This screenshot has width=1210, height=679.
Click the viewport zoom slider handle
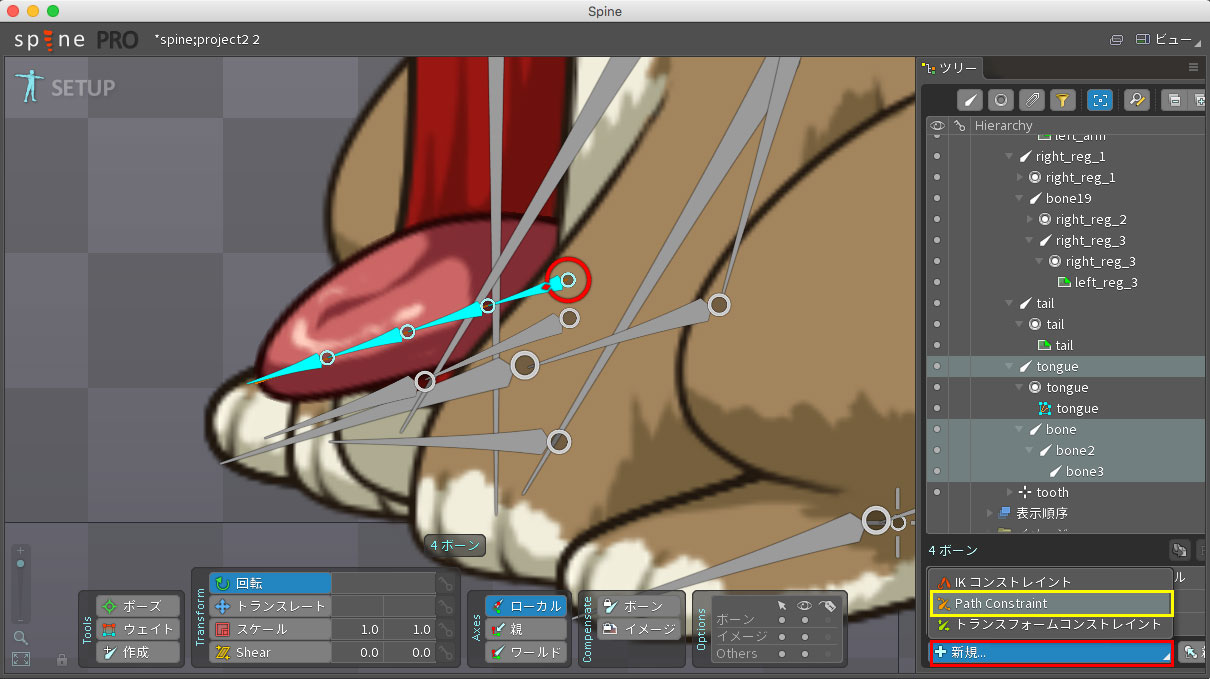click(x=21, y=565)
